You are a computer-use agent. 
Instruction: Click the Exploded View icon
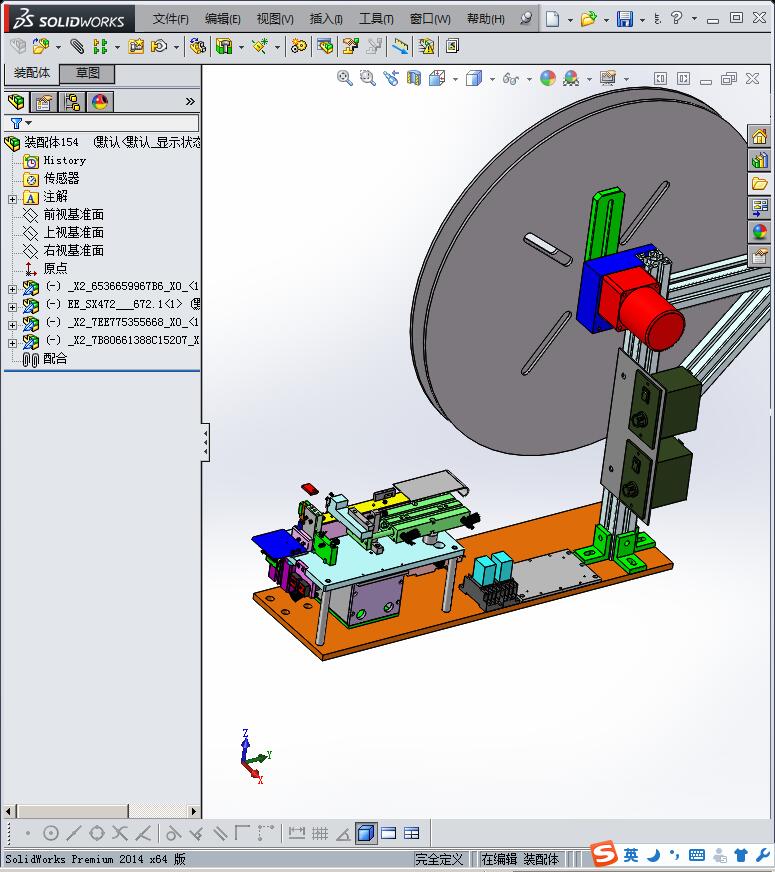[350, 46]
